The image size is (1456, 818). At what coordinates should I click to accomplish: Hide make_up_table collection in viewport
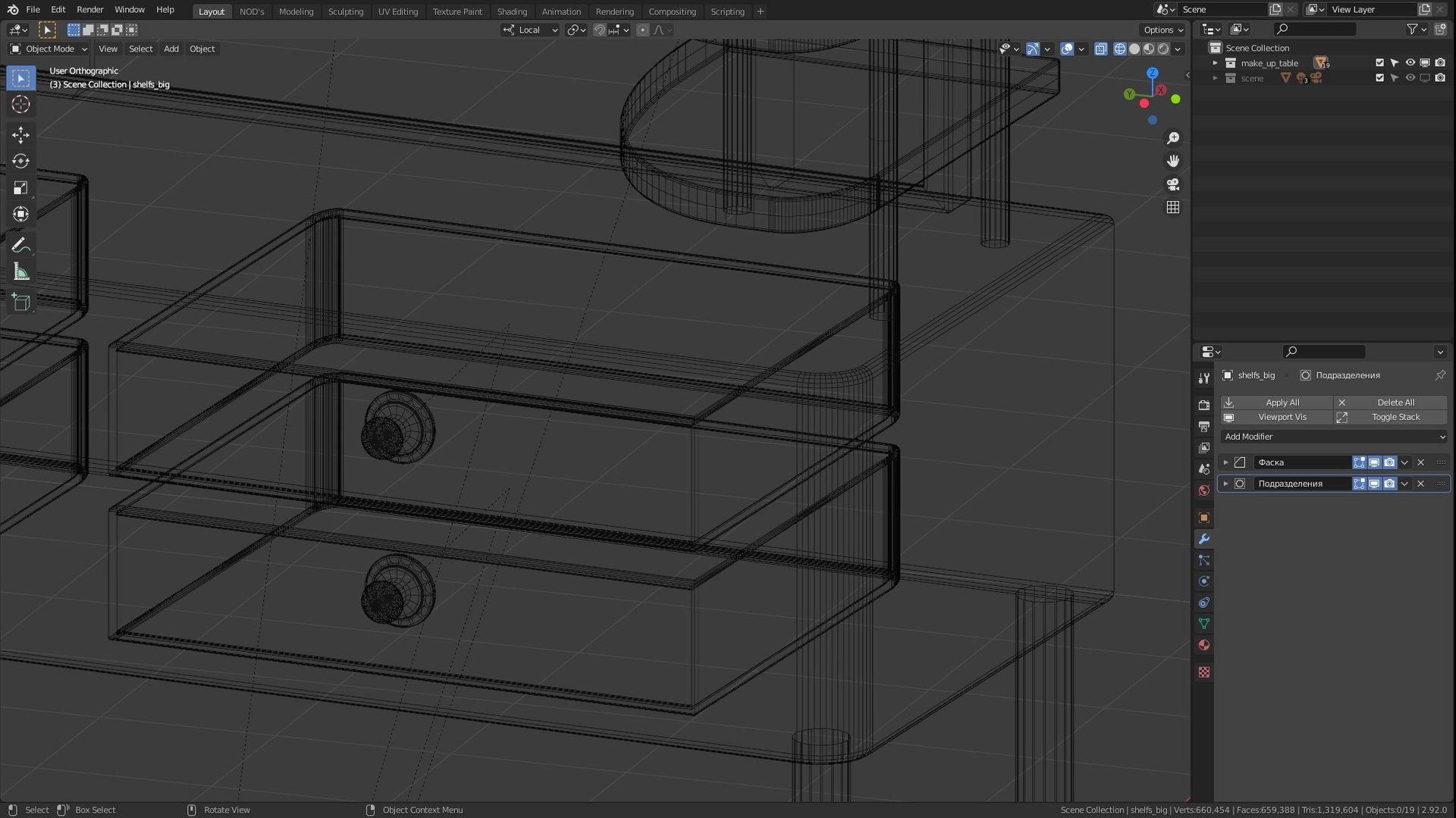1410,63
